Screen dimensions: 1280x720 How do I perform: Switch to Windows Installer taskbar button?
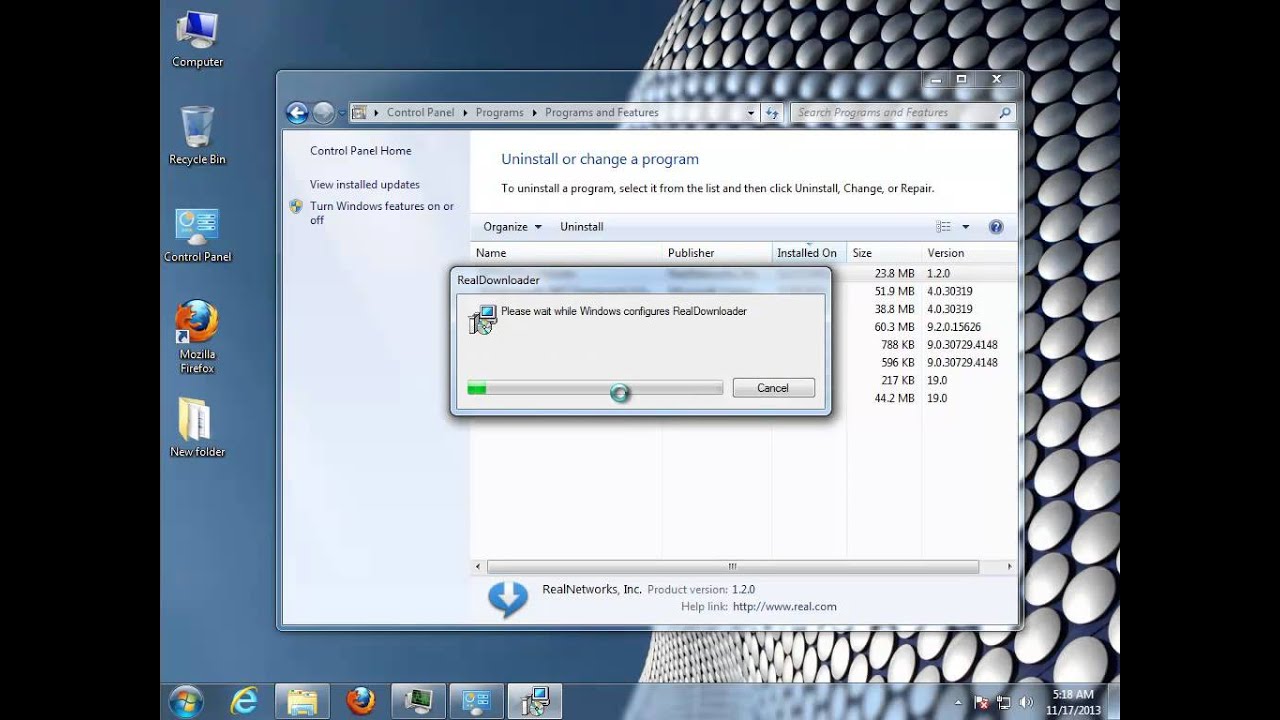535,700
